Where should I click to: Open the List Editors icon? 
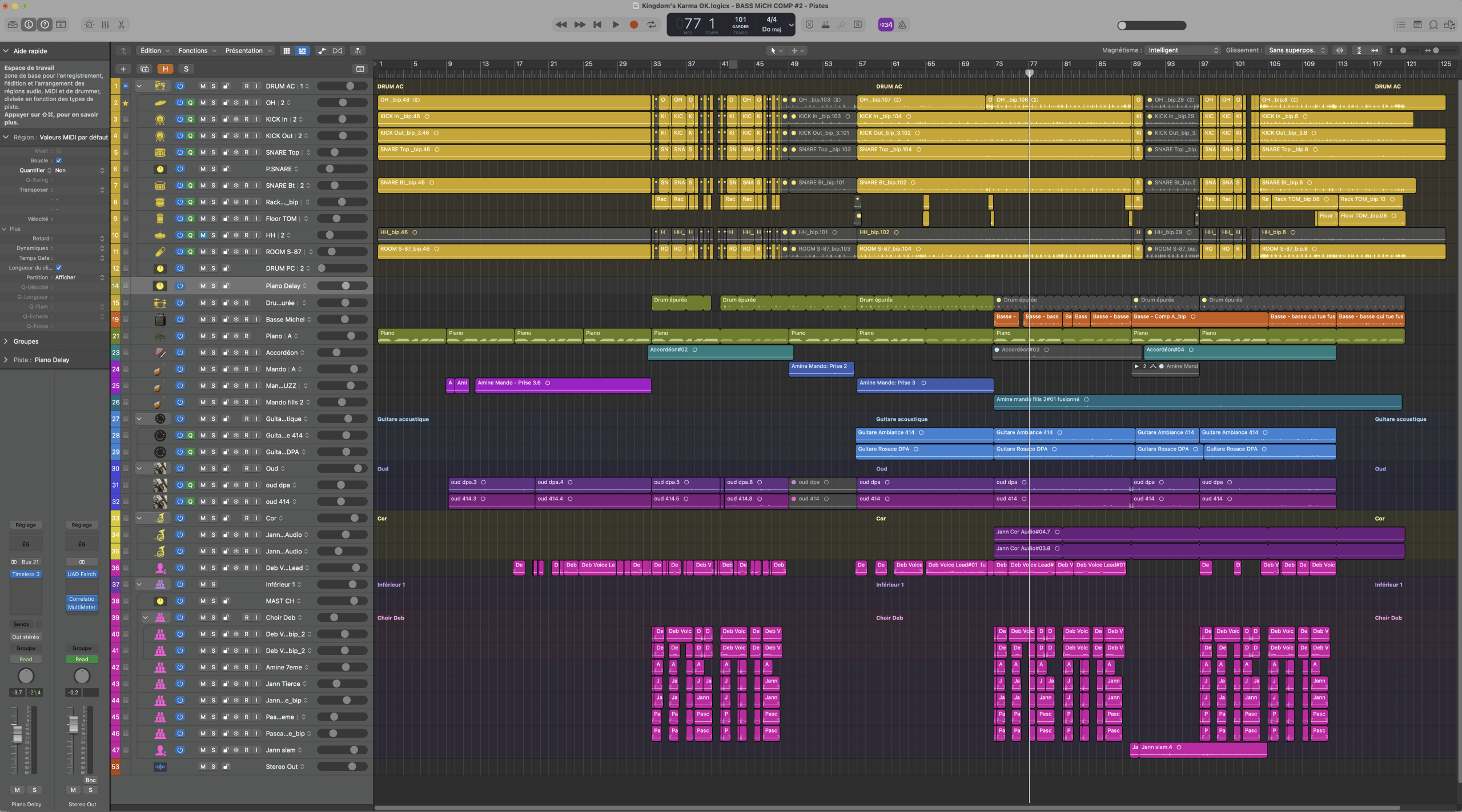tap(1401, 25)
